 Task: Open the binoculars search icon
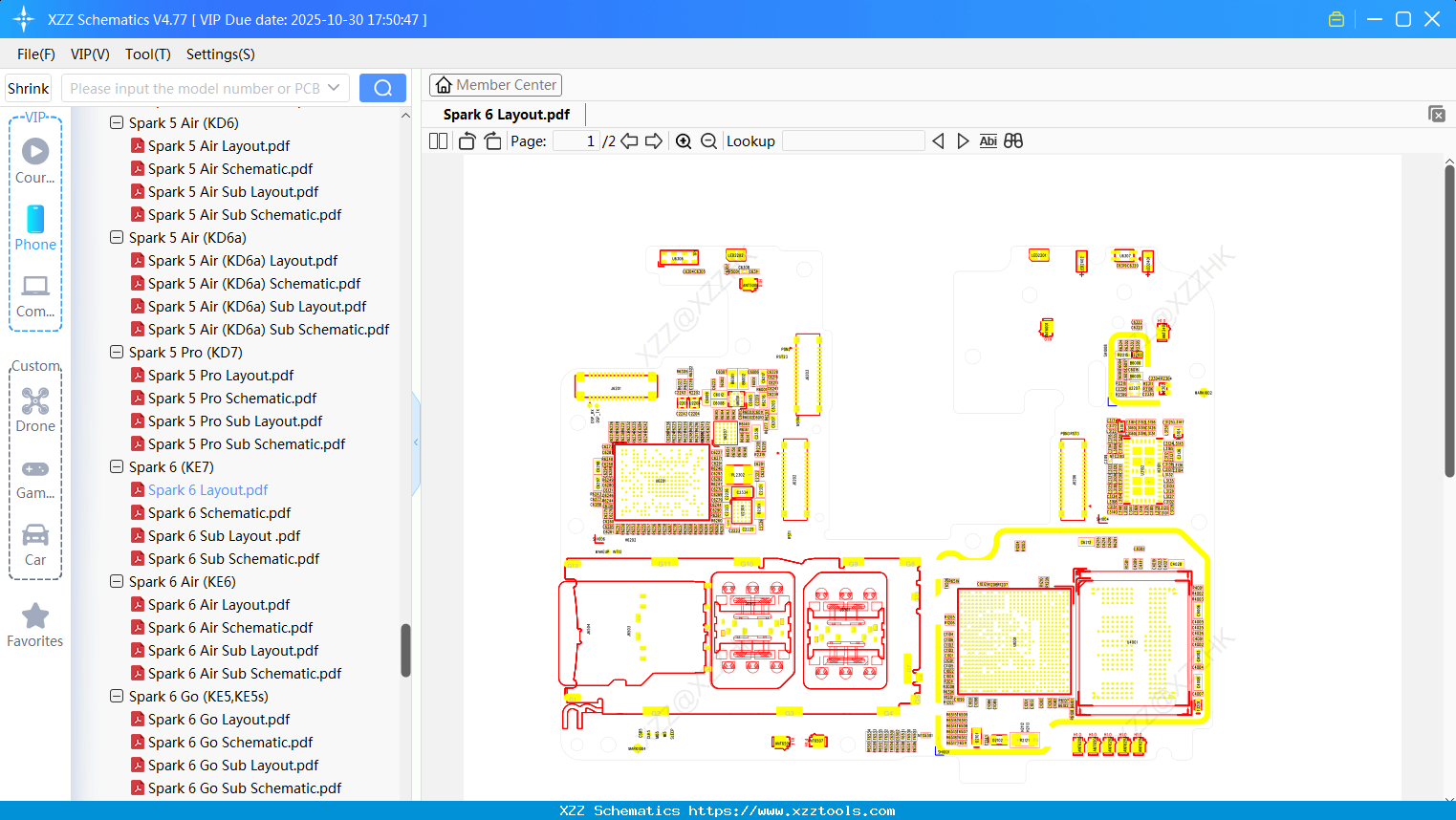pos(1013,140)
